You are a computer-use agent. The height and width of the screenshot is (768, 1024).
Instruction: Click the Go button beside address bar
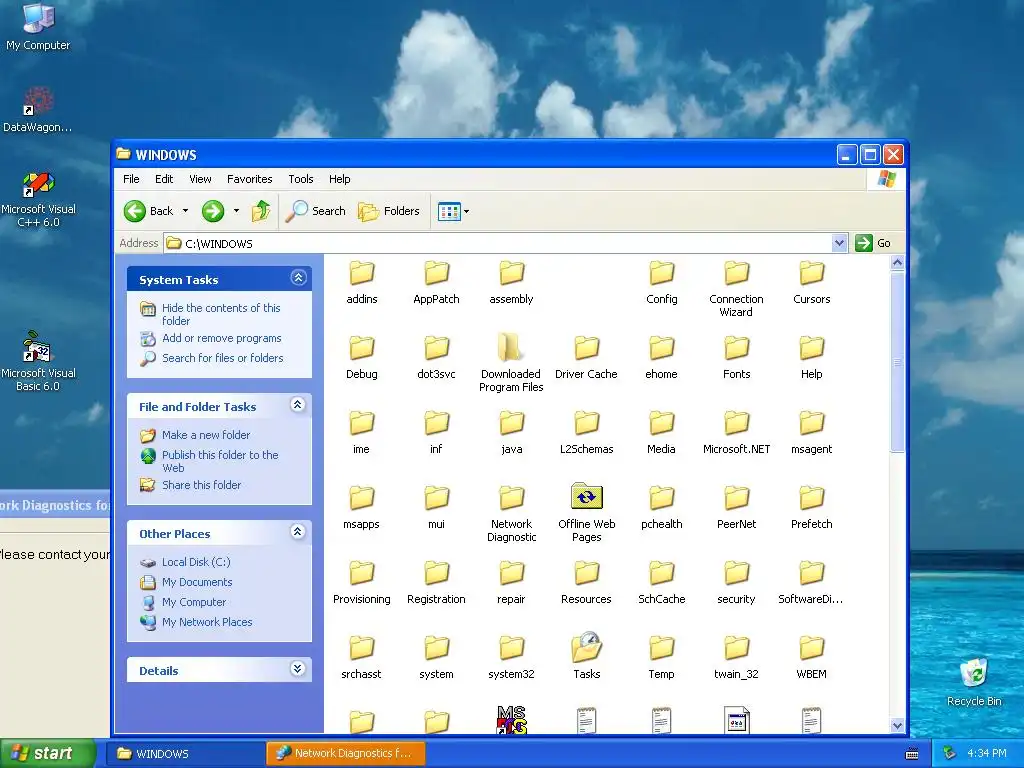(x=873, y=243)
